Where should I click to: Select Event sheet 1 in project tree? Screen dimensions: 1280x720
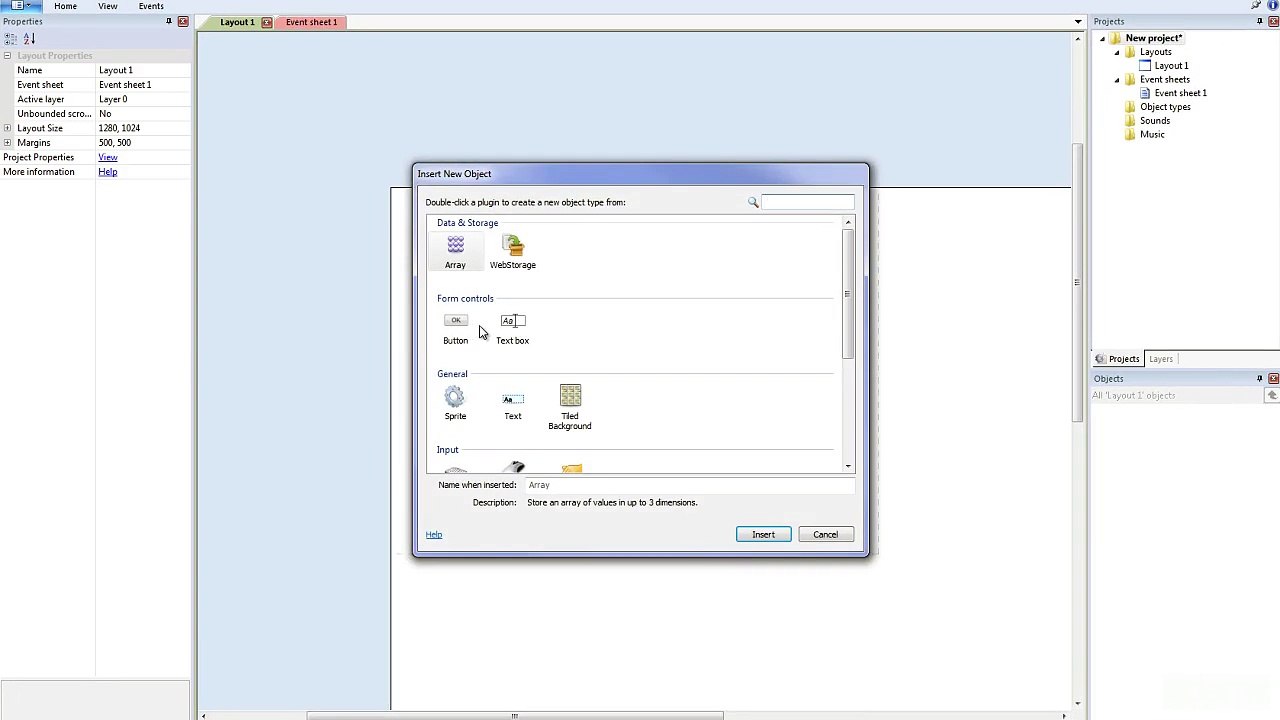tap(1180, 93)
